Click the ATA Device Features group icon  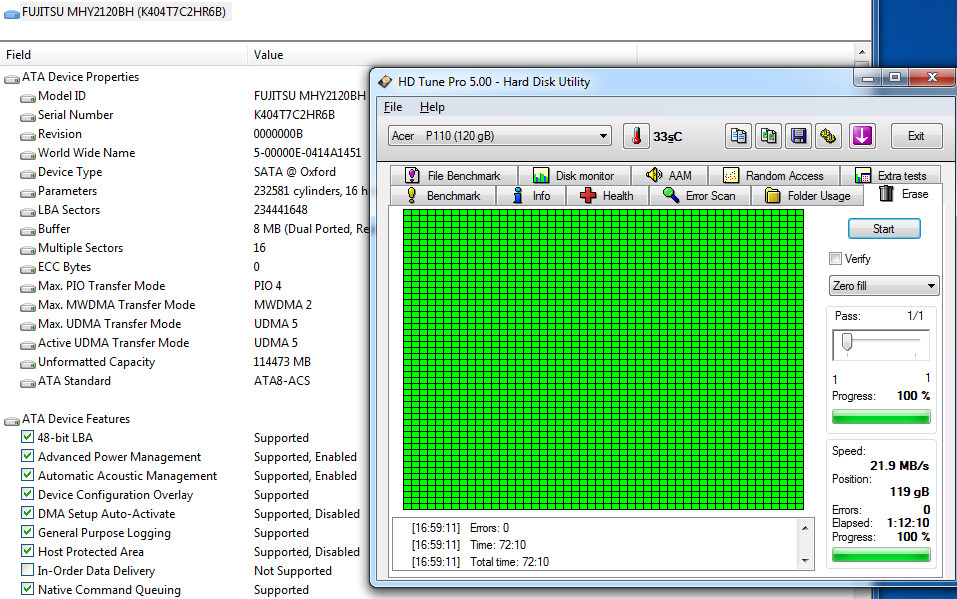[12, 420]
